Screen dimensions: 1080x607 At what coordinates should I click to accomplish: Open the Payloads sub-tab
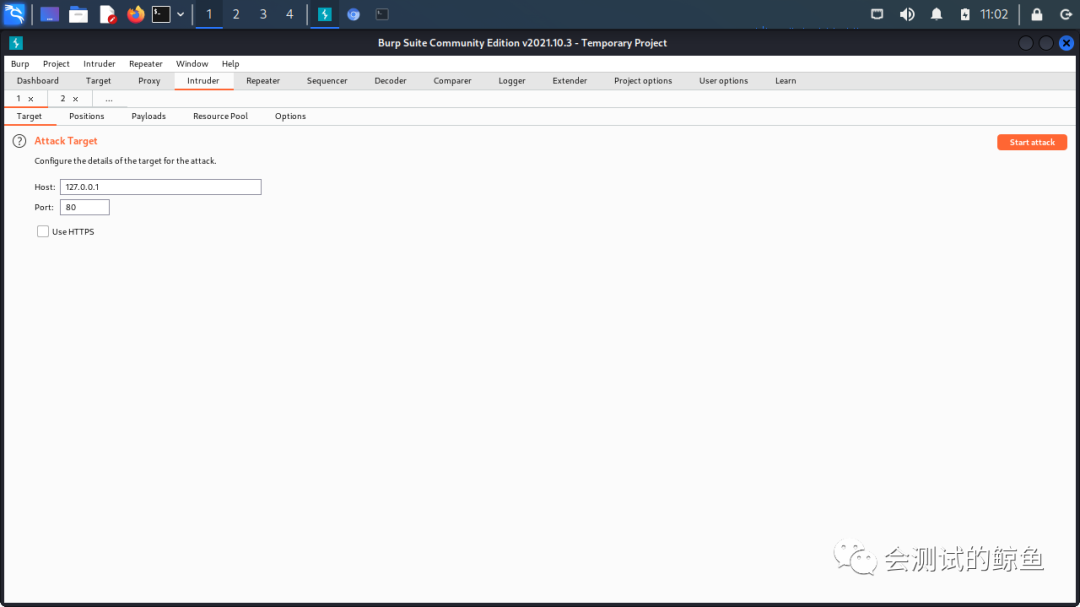coord(148,116)
